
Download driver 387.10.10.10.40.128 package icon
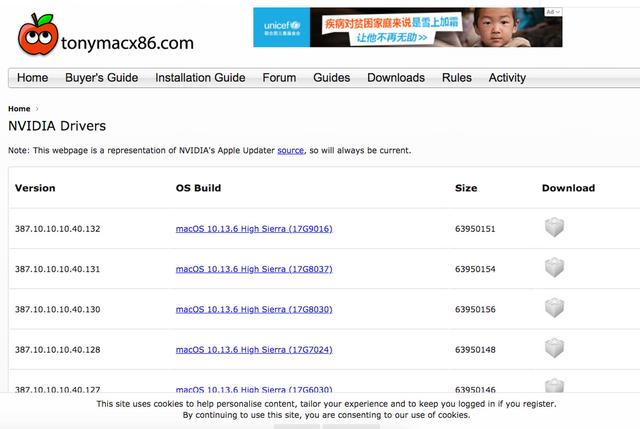(x=554, y=348)
